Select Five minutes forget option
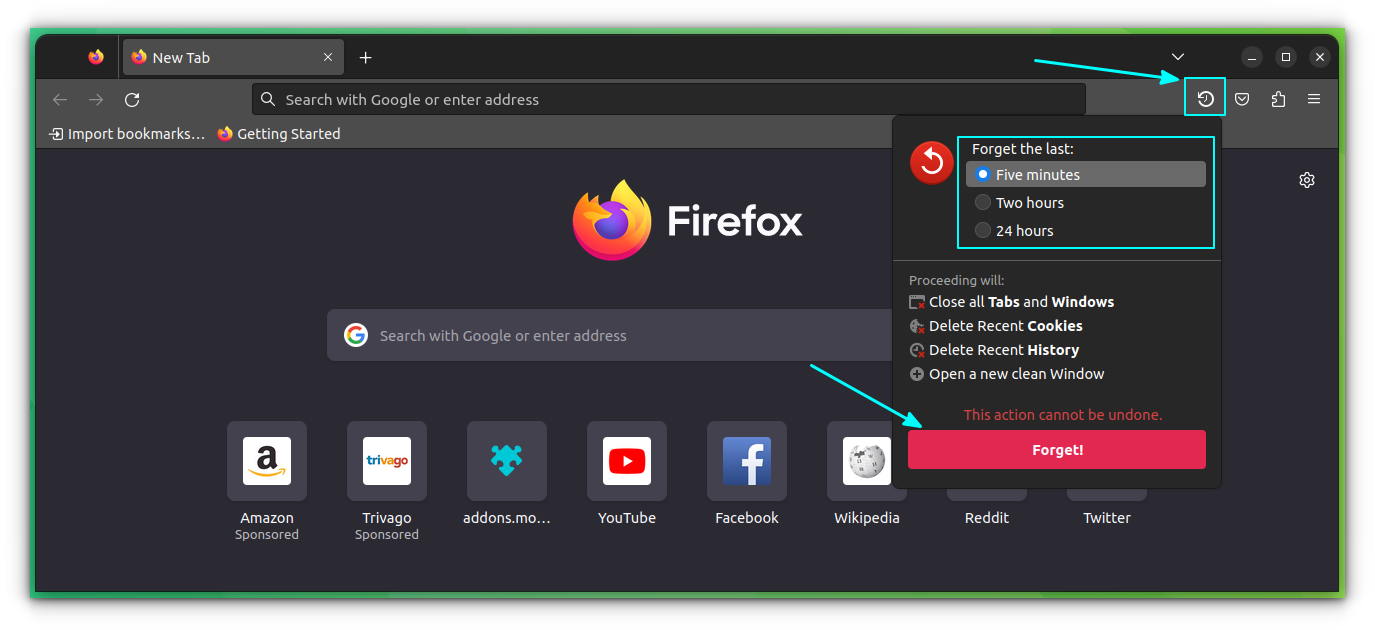The width and height of the screenshot is (1375, 630). pos(1086,174)
